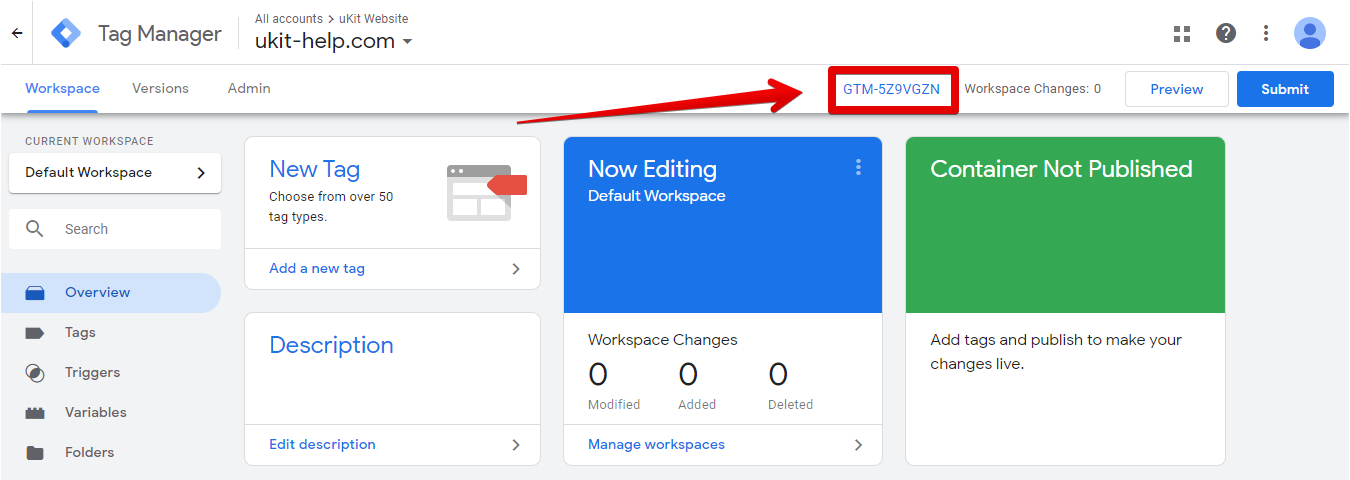Click the New Tag heading
Viewport: 1350px width, 480px height.
(314, 170)
